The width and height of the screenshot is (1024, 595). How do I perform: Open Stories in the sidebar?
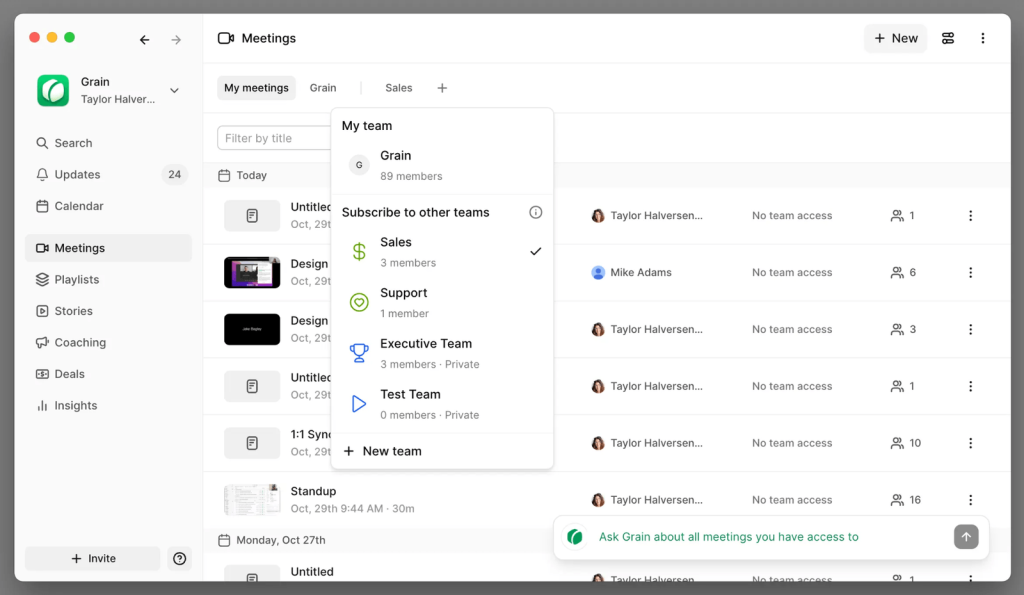(108, 311)
